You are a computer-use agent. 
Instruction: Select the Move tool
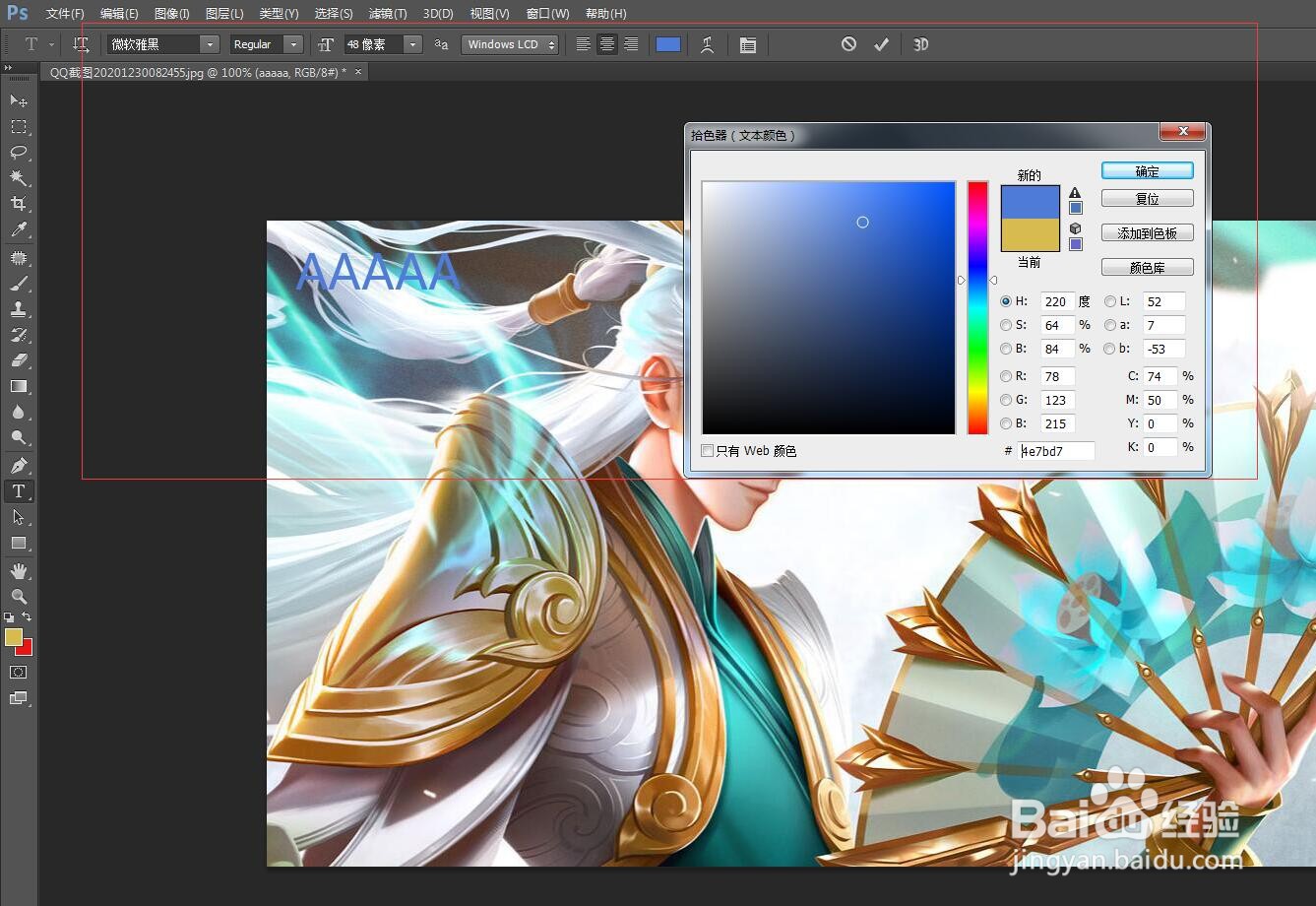click(x=18, y=101)
